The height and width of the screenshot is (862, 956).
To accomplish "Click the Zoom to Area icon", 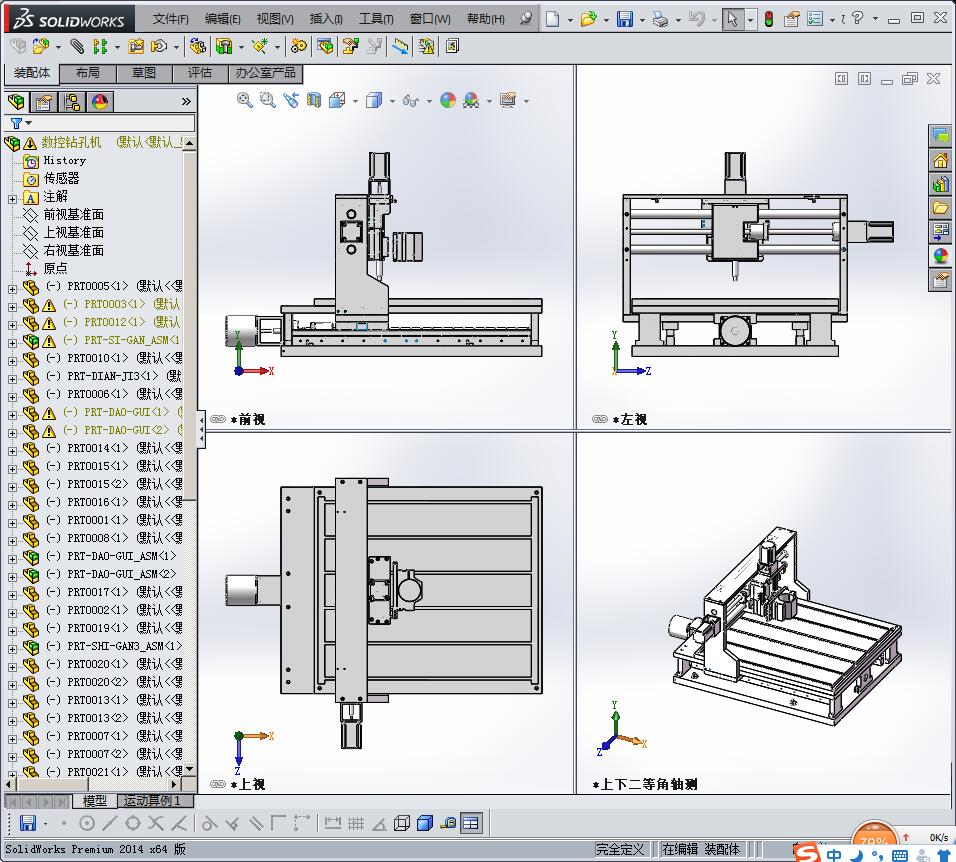I will (x=267, y=100).
